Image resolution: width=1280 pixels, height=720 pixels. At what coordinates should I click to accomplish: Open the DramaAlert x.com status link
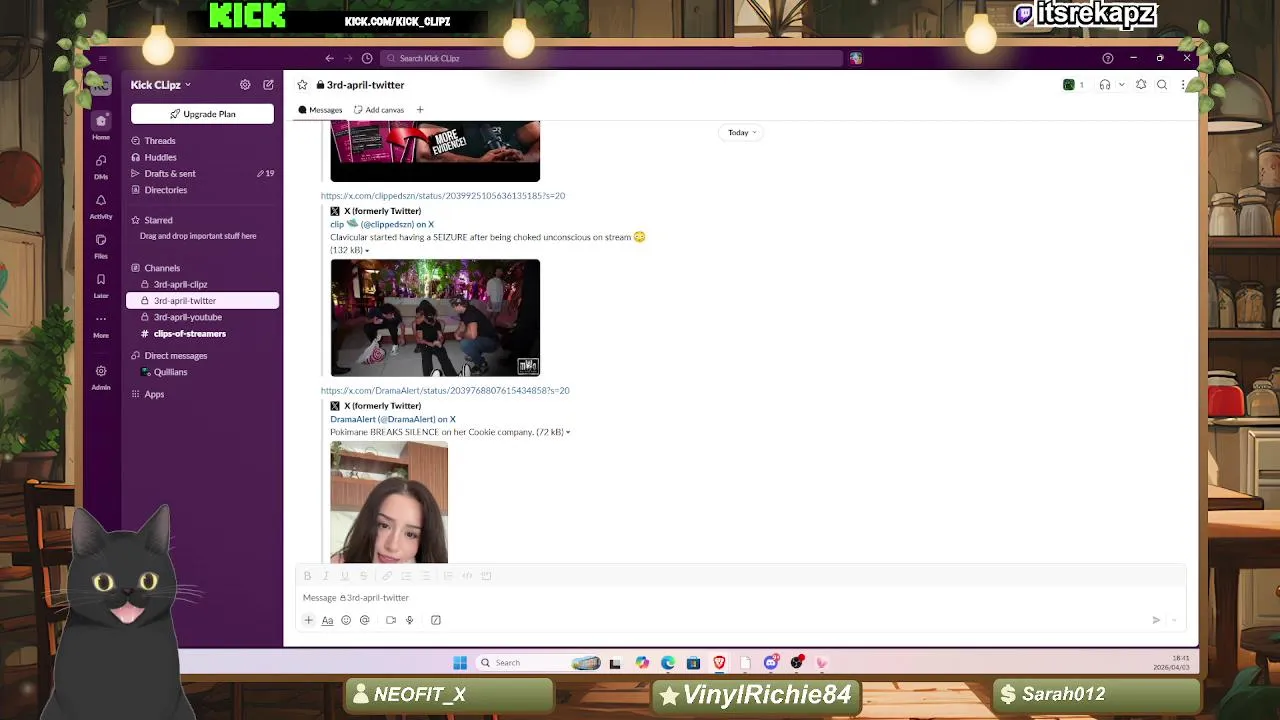click(445, 391)
